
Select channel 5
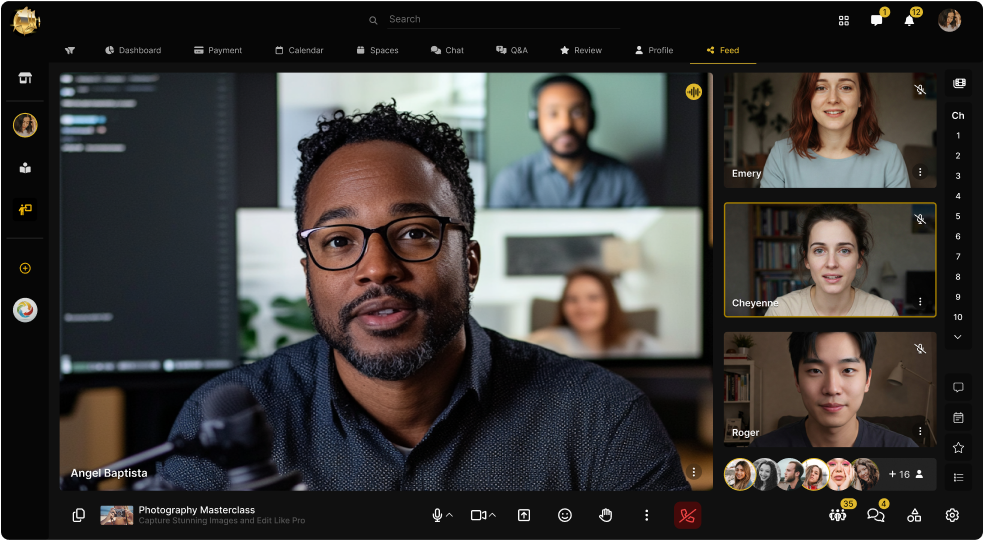958,216
